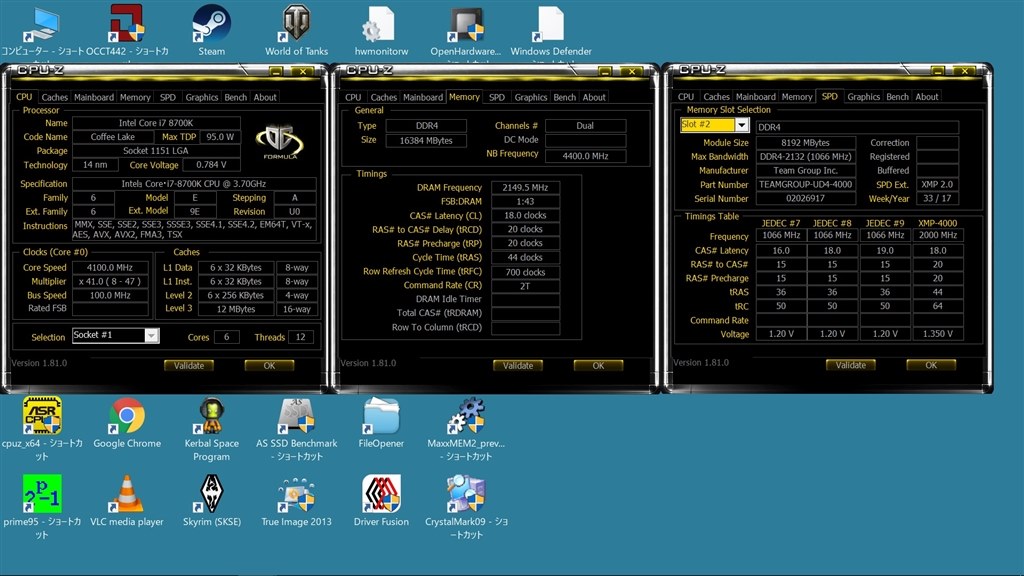Screen dimensions: 1024x576
Task: Open Memory tab in the SPD window
Action: [797, 97]
